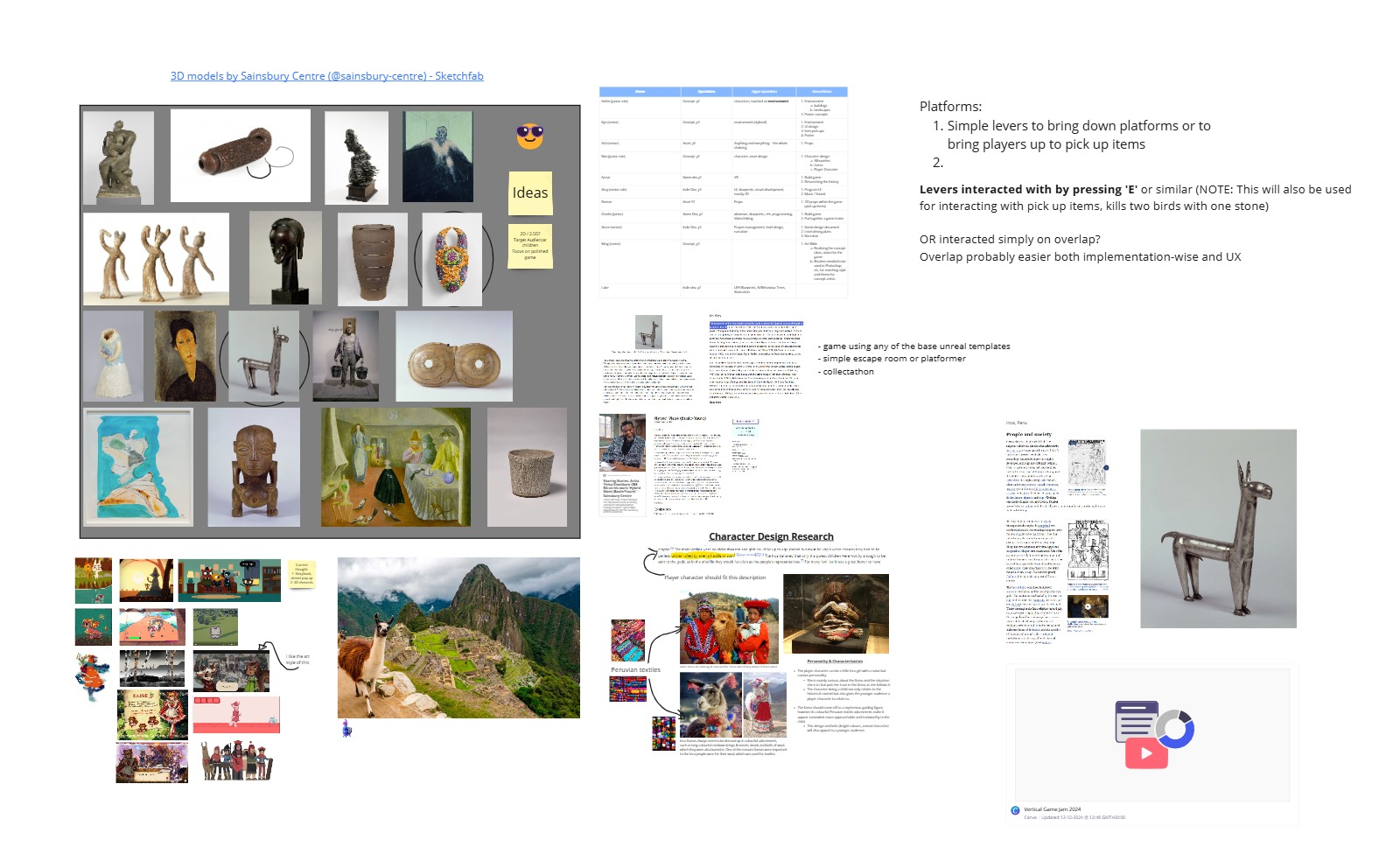Select the blue figure holding bird painting
Screen dimensions: 1400x854
coord(437,157)
